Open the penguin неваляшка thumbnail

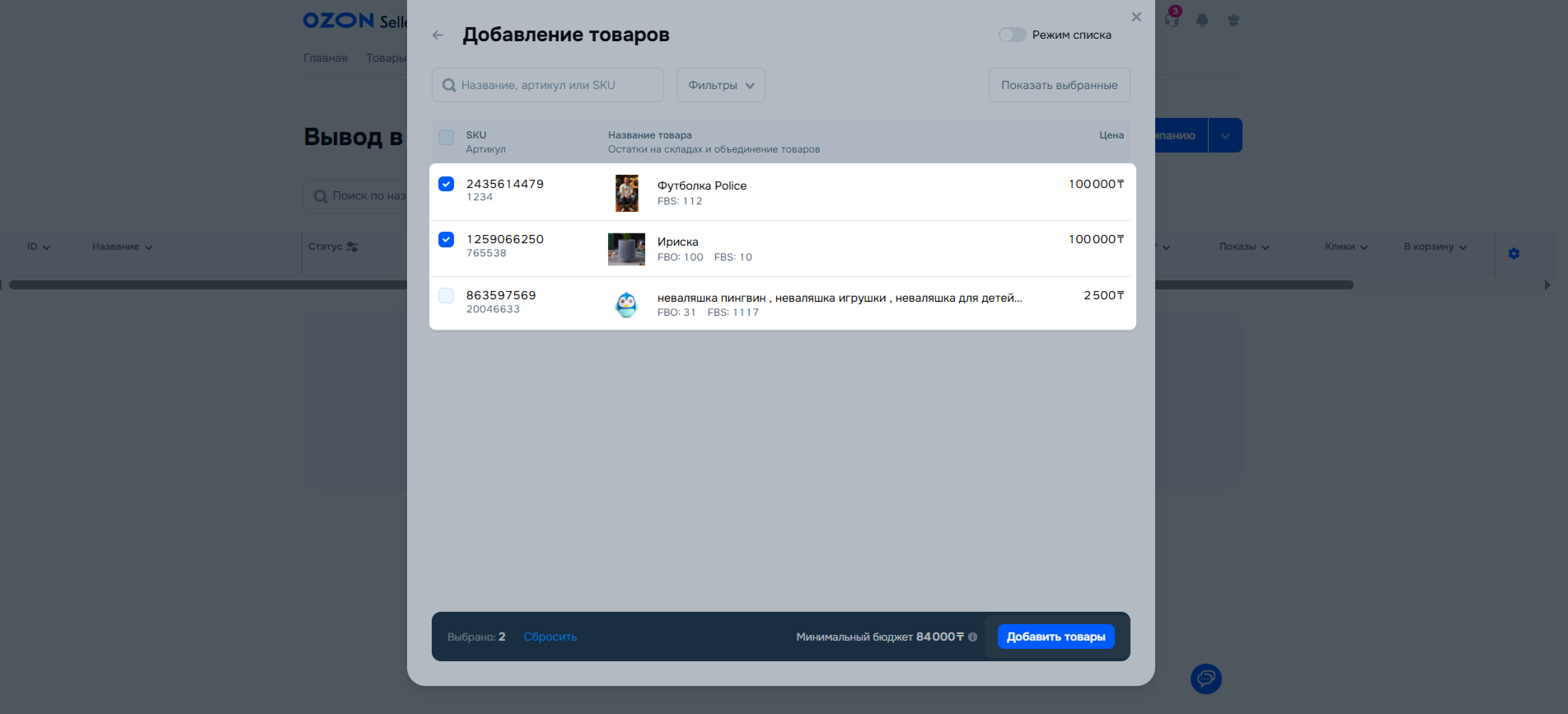point(626,305)
